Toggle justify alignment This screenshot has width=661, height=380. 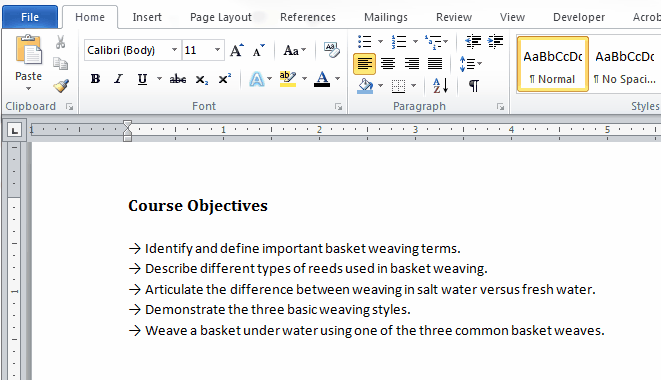pyautogui.click(x=435, y=64)
